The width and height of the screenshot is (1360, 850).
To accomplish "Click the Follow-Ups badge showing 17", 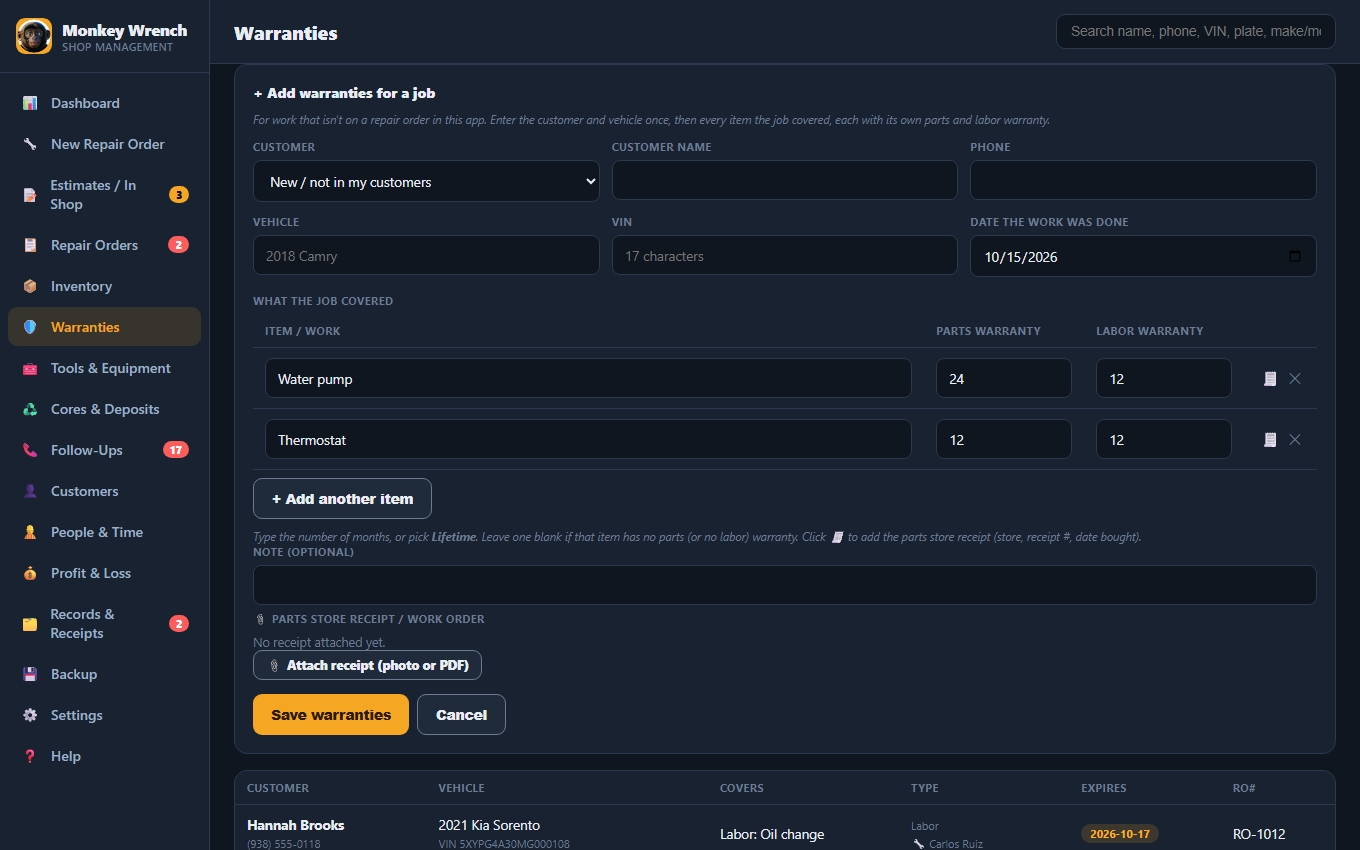I will click(176, 450).
